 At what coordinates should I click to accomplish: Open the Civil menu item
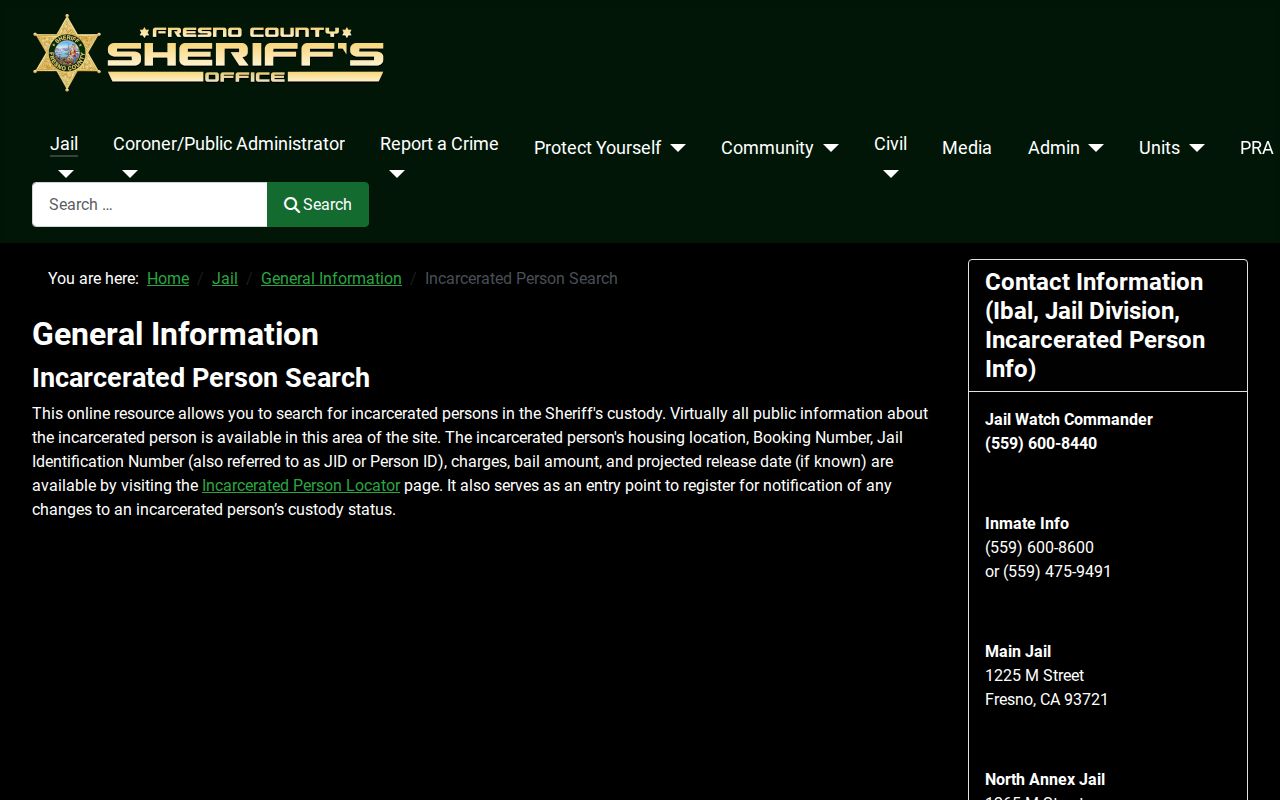[890, 144]
